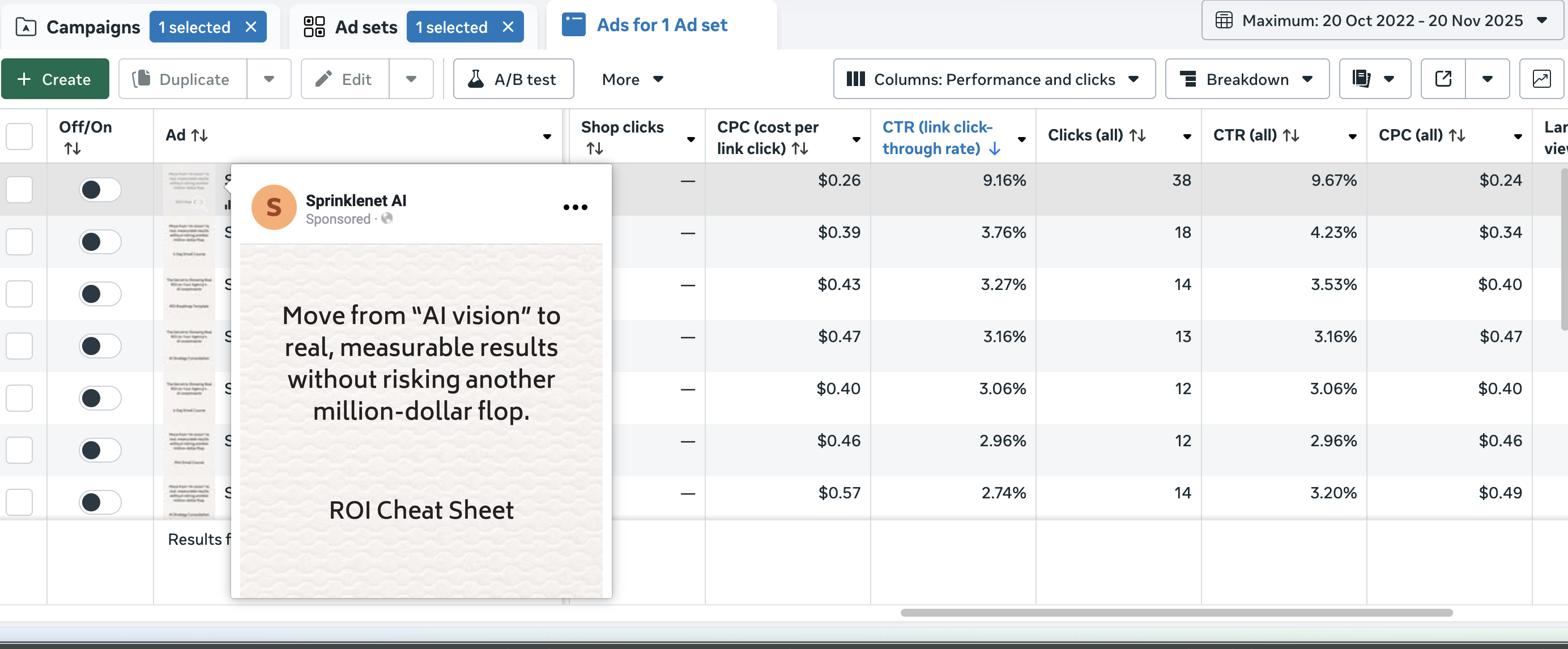This screenshot has width=1568, height=649.
Task: Open the More menu
Action: tap(632, 79)
